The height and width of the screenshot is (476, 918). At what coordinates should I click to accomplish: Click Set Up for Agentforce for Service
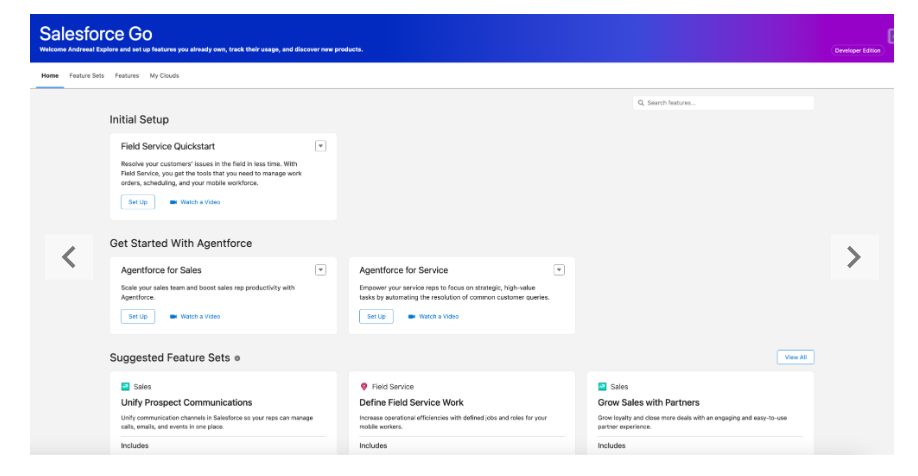(376, 316)
